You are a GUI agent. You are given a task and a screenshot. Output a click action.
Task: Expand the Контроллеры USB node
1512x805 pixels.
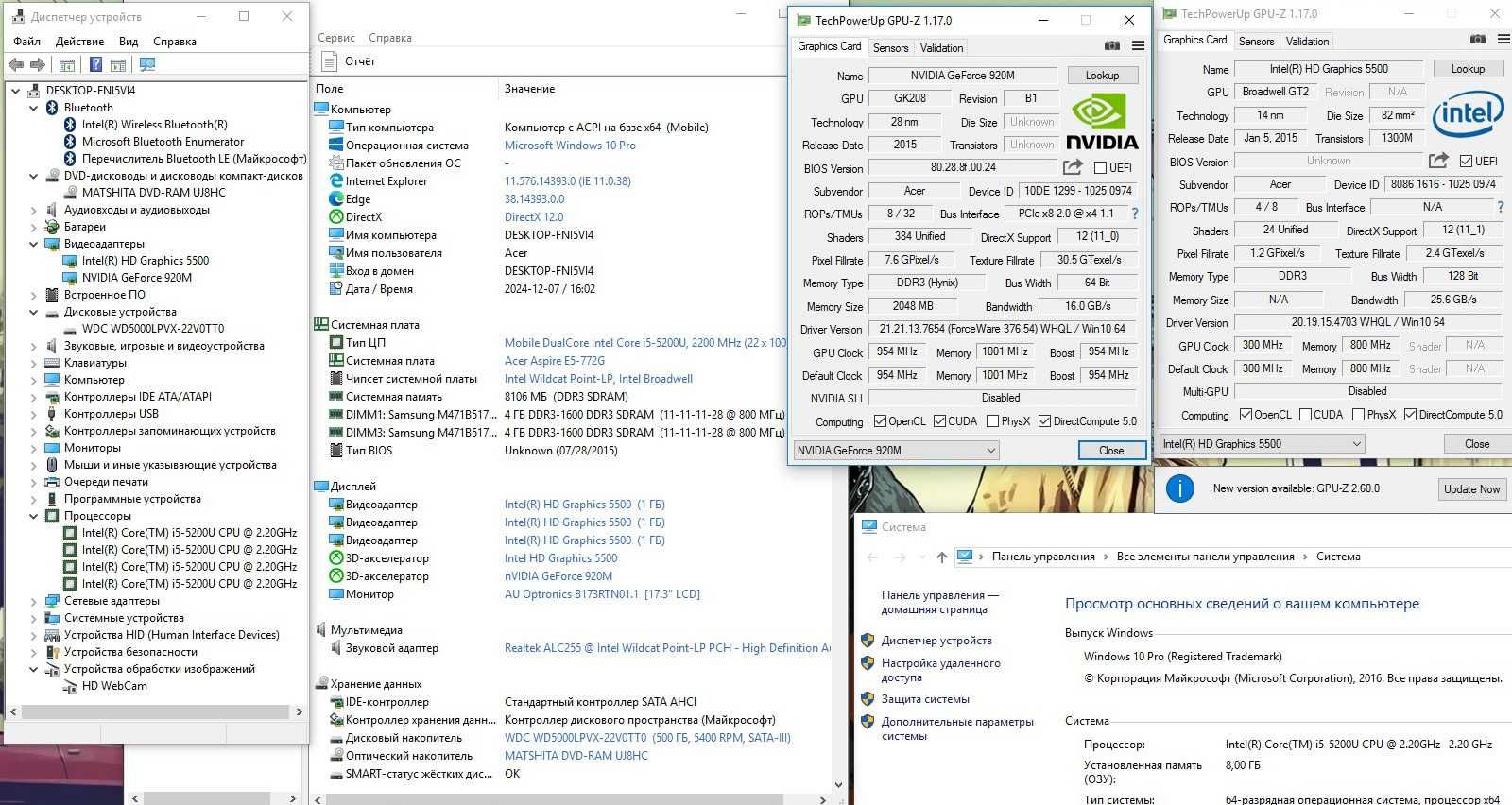coord(33,414)
